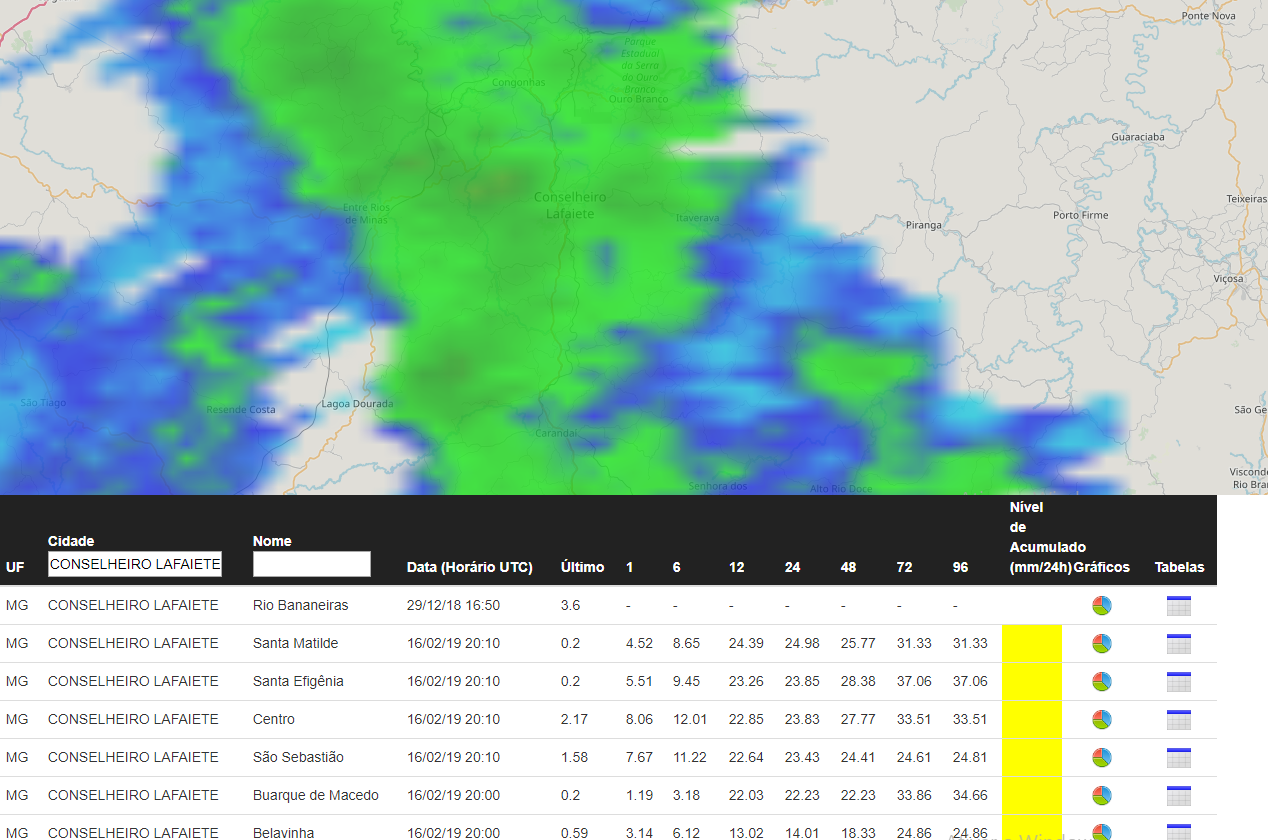Click the Conselheiro Lafaiete label on the map
Viewport: 1268px width, 840px height.
pyautogui.click(x=570, y=206)
